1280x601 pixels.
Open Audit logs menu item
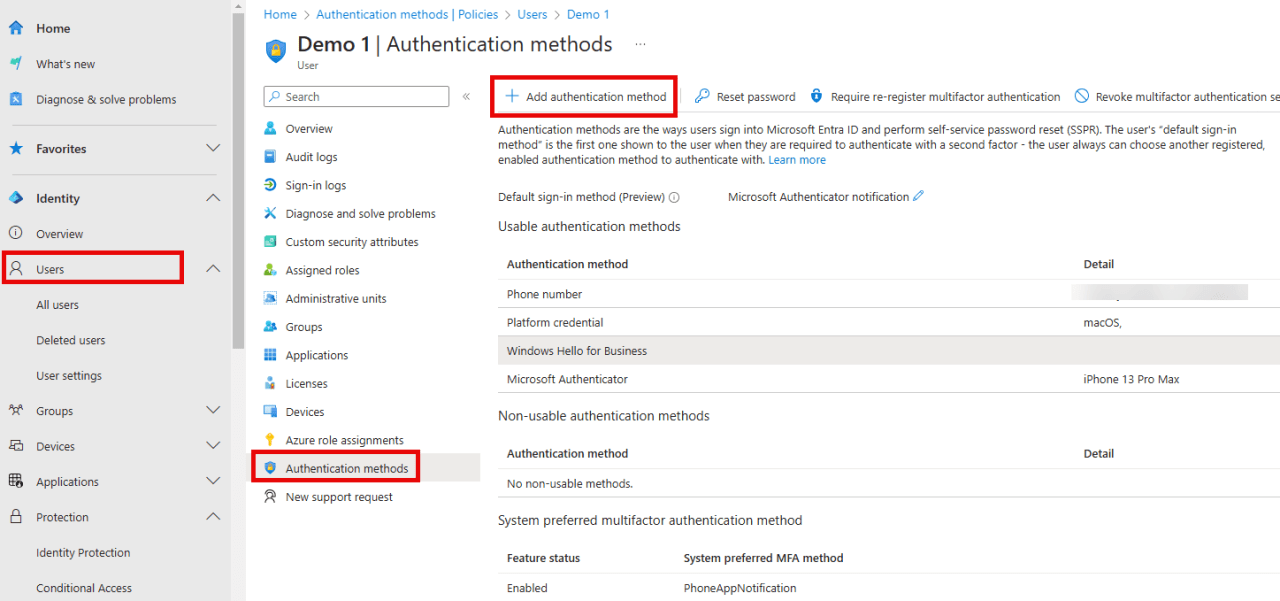311,157
